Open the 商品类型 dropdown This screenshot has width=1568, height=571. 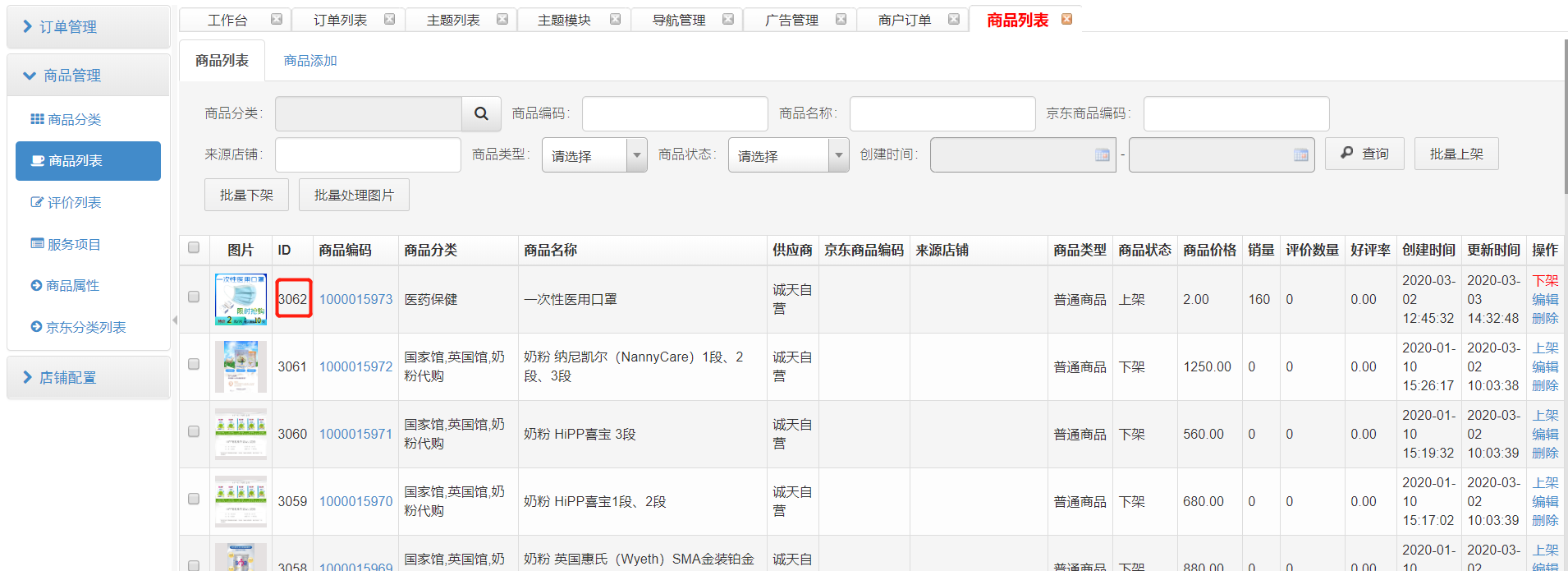pos(594,154)
